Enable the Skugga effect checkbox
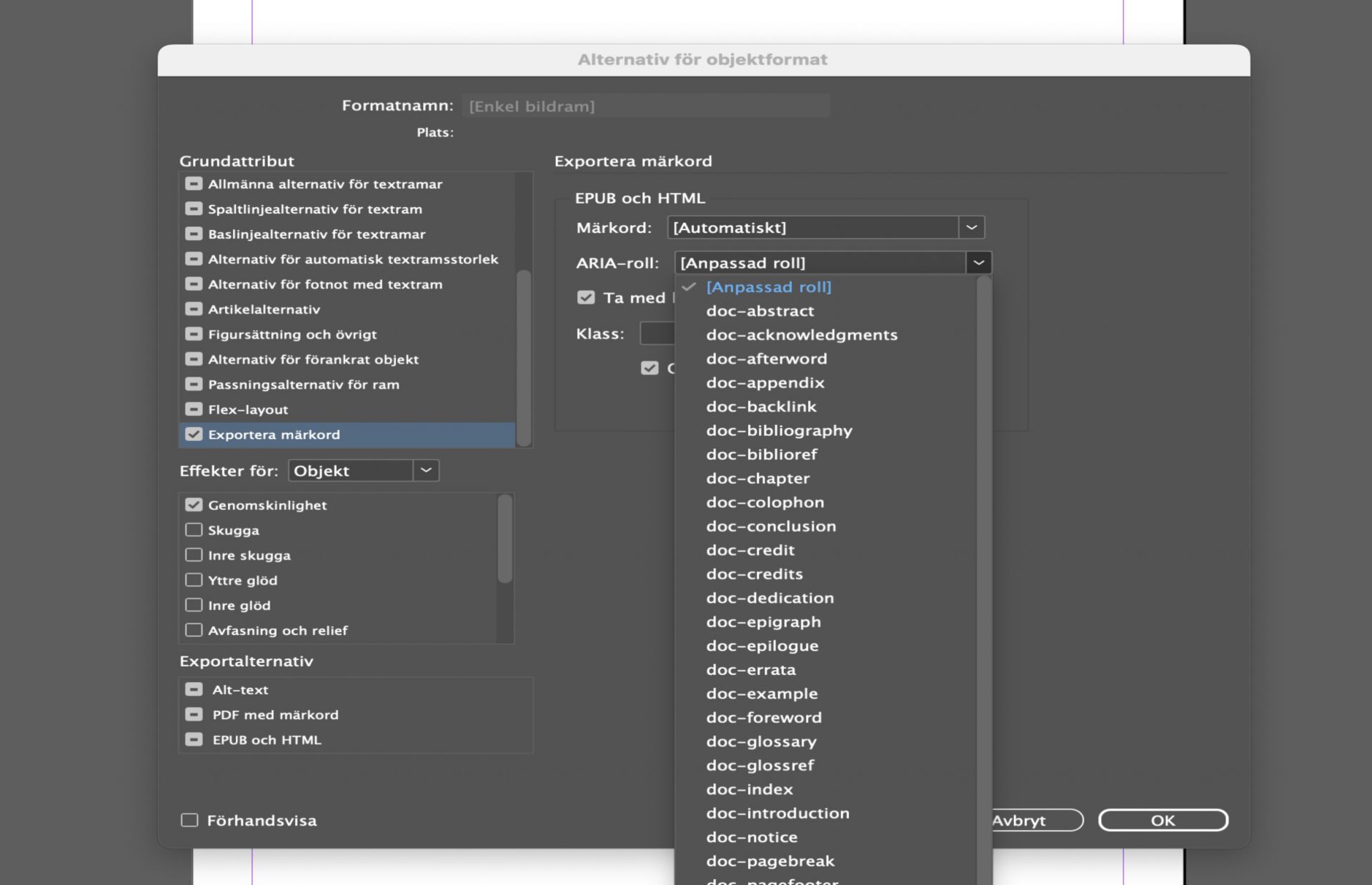 [194, 530]
